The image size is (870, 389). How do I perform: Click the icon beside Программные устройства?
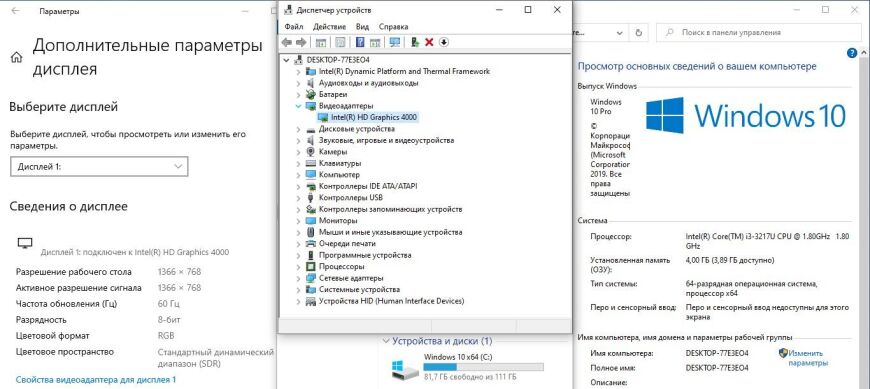tap(311, 255)
